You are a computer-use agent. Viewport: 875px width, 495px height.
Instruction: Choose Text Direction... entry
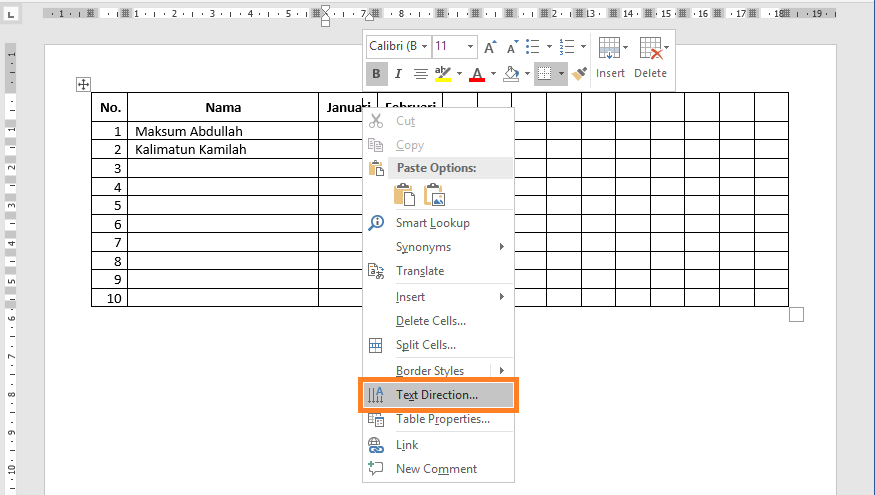pyautogui.click(x=438, y=395)
